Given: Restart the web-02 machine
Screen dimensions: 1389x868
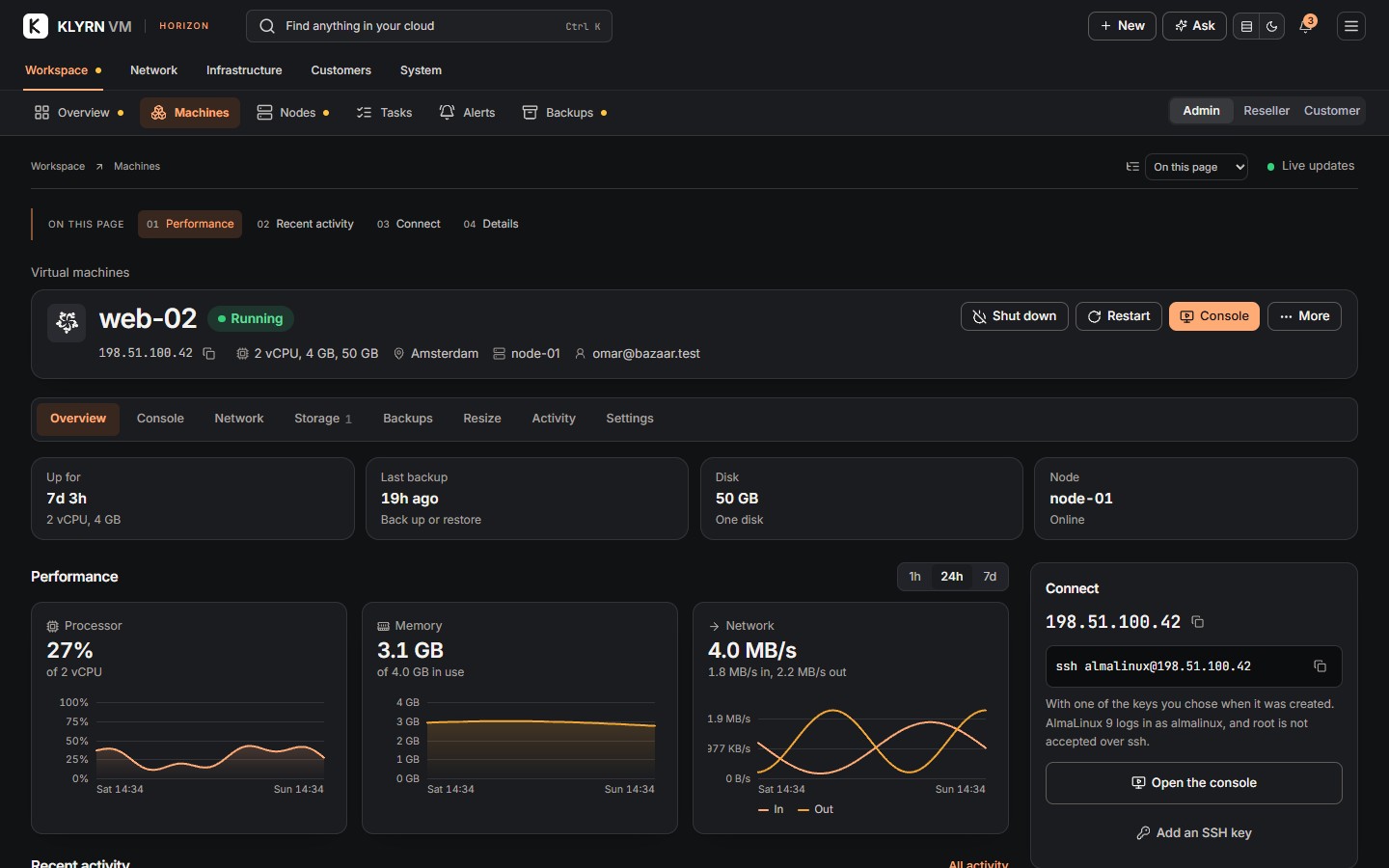Looking at the screenshot, I should (x=1119, y=316).
